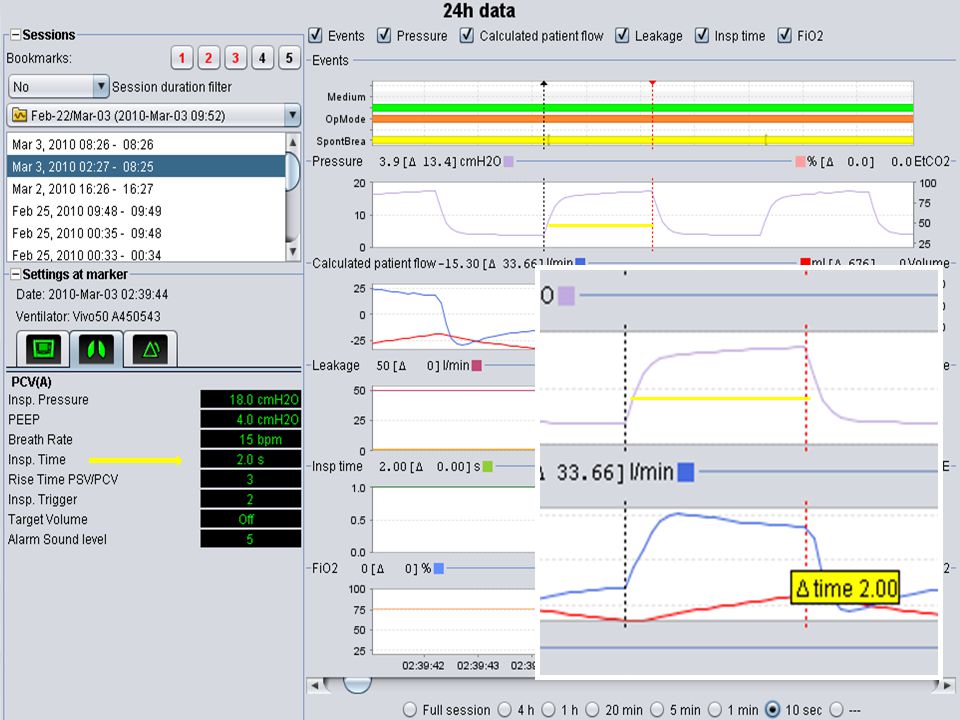Select session Feb 25, 2010 00:33 - 00:34

click(146, 254)
